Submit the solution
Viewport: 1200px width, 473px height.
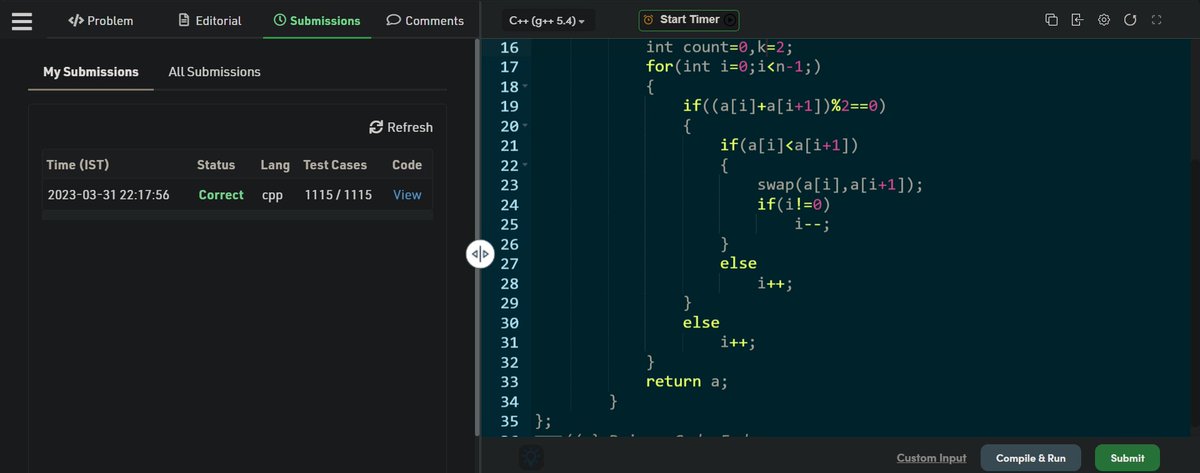click(1127, 458)
